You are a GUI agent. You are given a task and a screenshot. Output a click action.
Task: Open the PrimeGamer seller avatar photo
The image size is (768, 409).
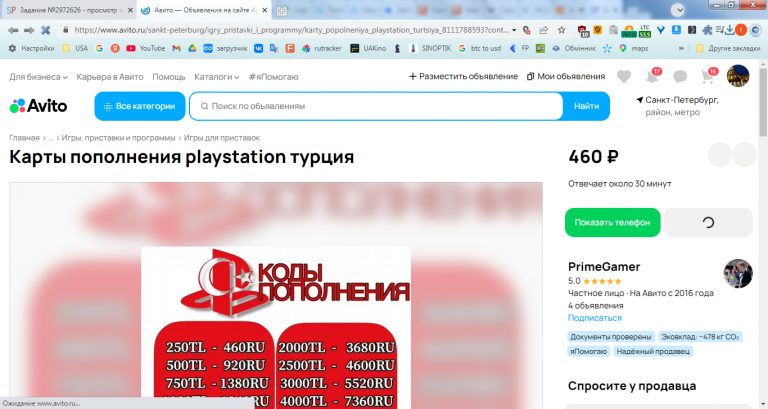[738, 273]
